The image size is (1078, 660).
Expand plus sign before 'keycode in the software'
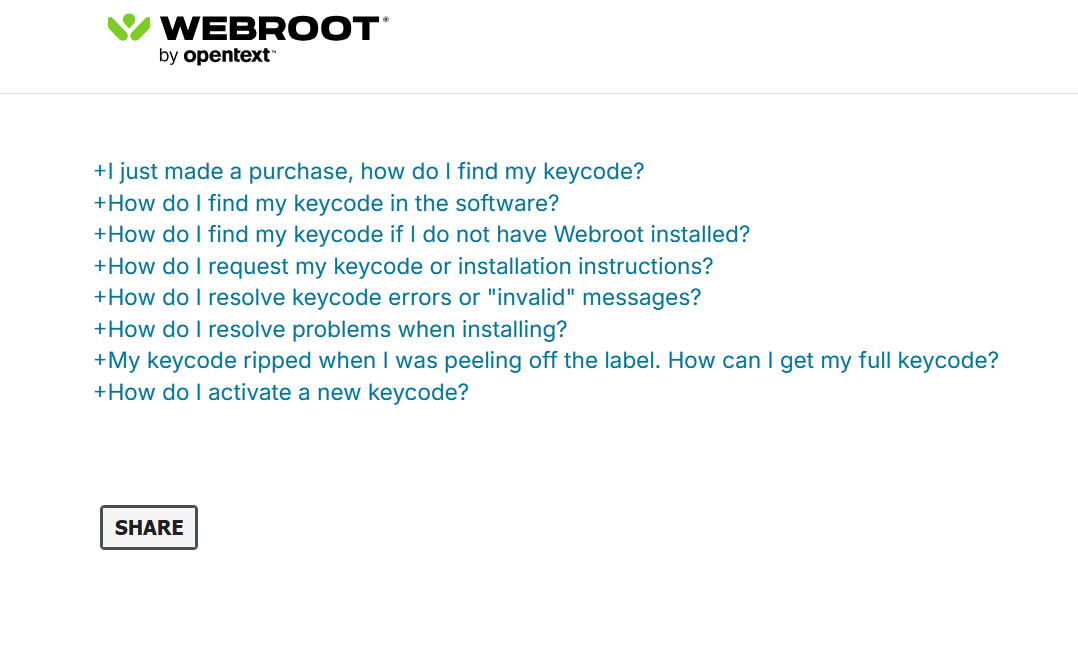pos(100,204)
